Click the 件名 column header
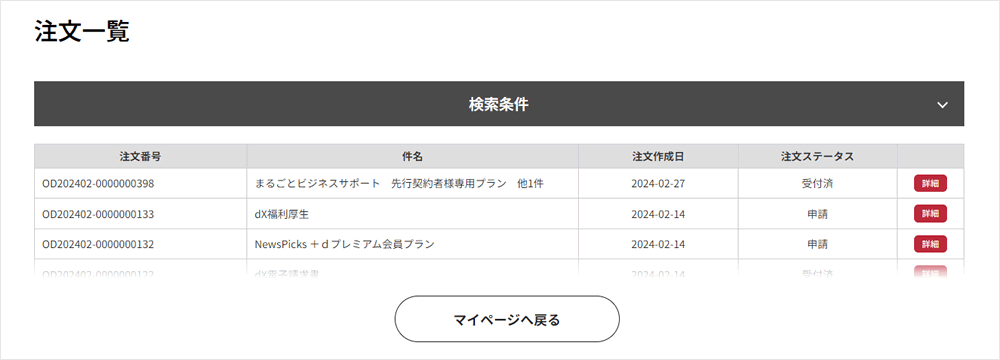This screenshot has width=1000, height=360. [413, 156]
